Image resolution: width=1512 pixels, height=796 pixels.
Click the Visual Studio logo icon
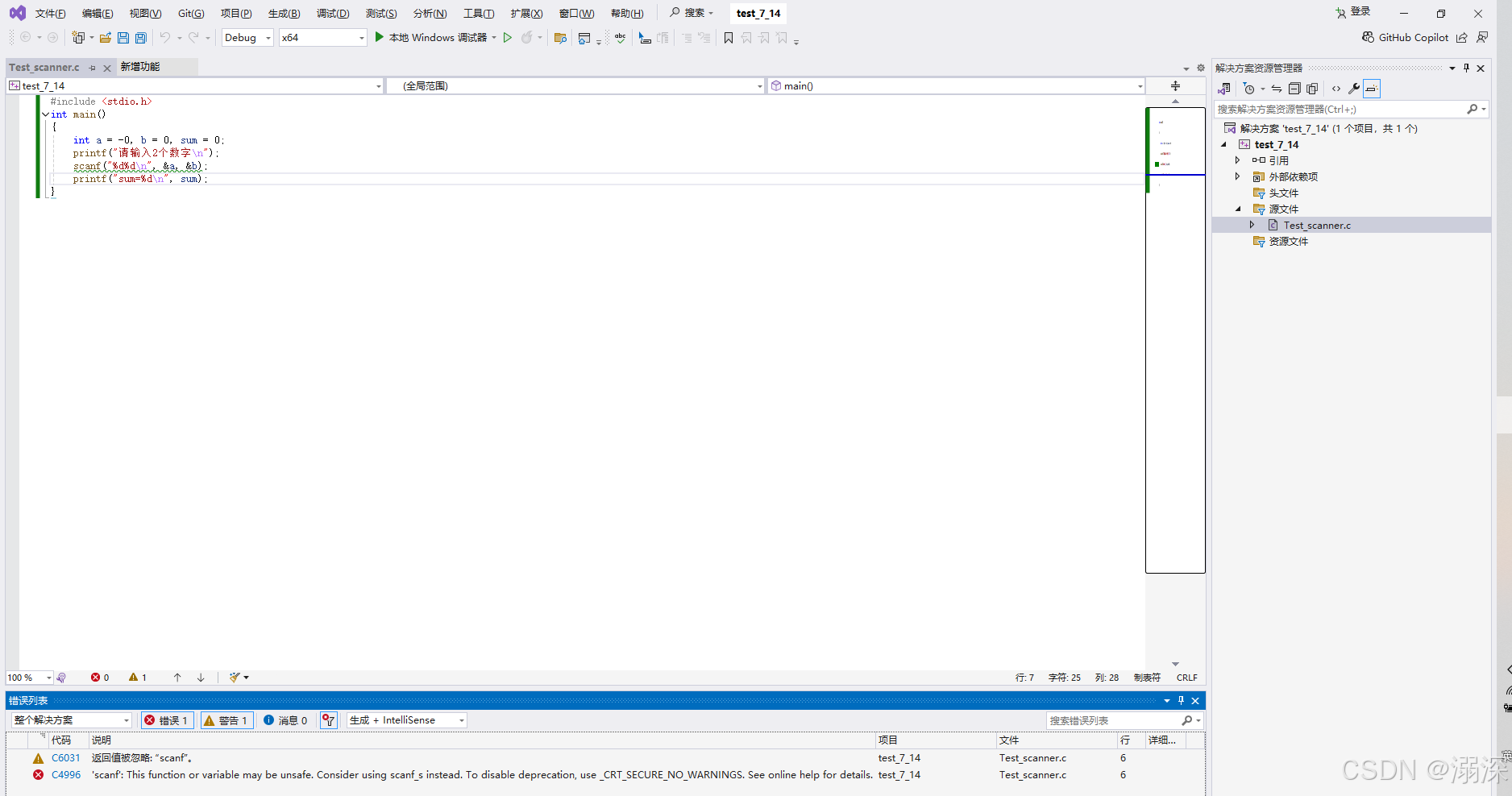coord(17,13)
